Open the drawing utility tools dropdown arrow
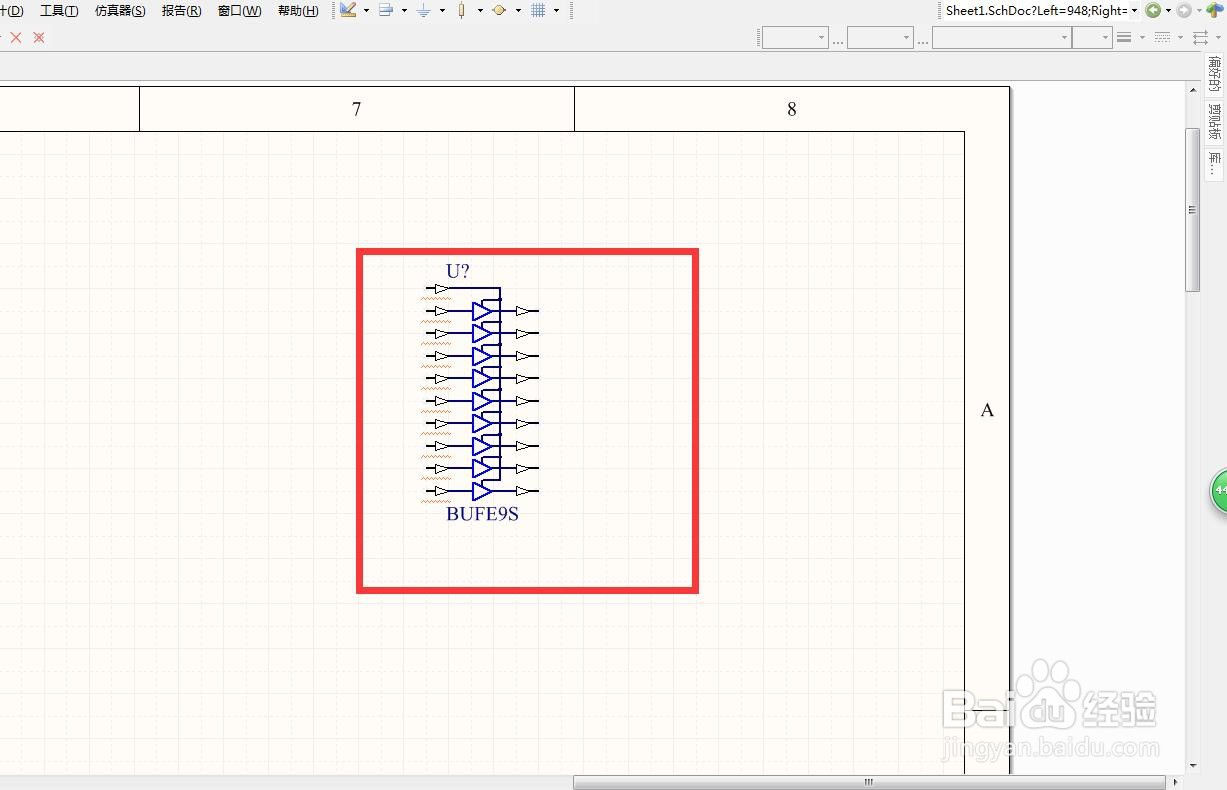 click(x=367, y=11)
